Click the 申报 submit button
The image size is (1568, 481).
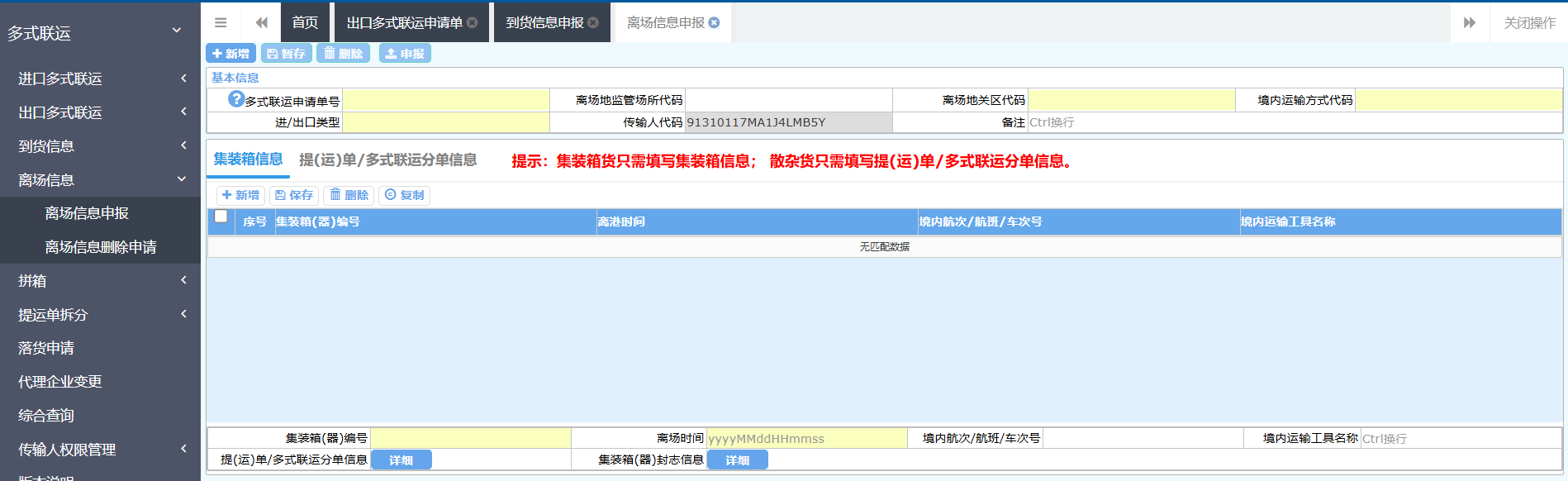pos(405,54)
